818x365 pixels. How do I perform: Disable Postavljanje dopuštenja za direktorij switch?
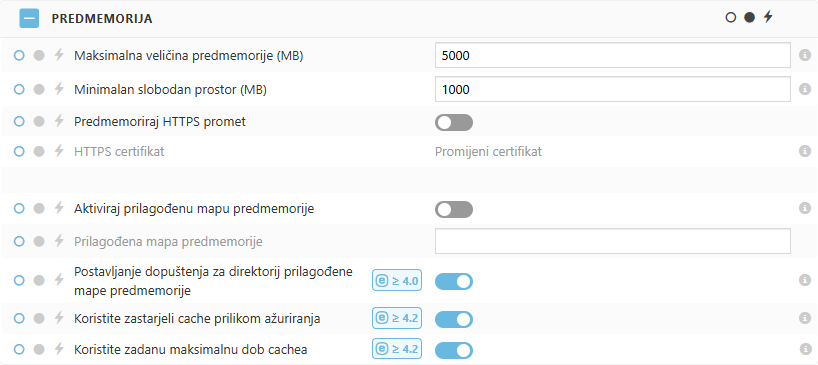click(x=454, y=282)
